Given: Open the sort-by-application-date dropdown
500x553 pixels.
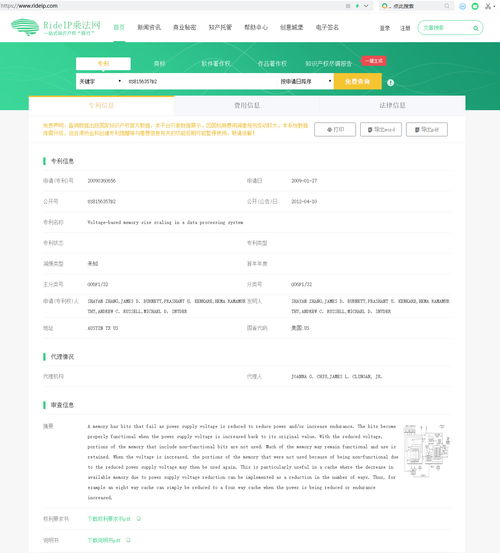Looking at the screenshot, I should pyautogui.click(x=306, y=81).
